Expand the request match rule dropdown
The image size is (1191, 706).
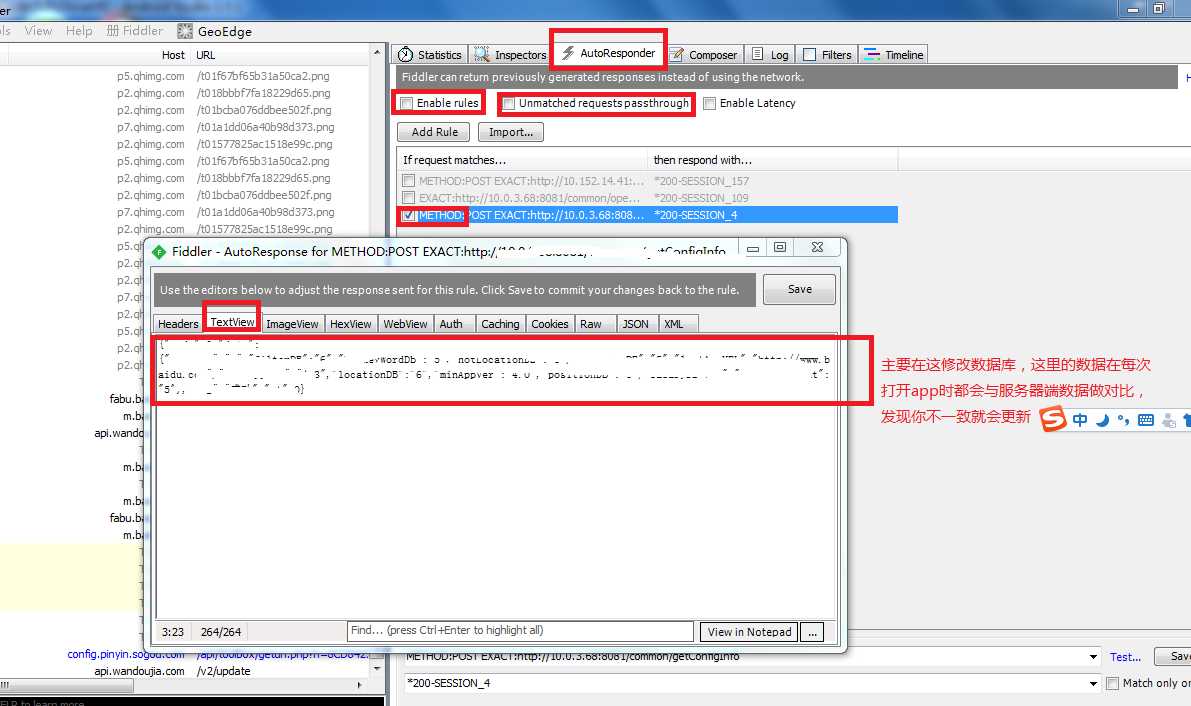1093,657
